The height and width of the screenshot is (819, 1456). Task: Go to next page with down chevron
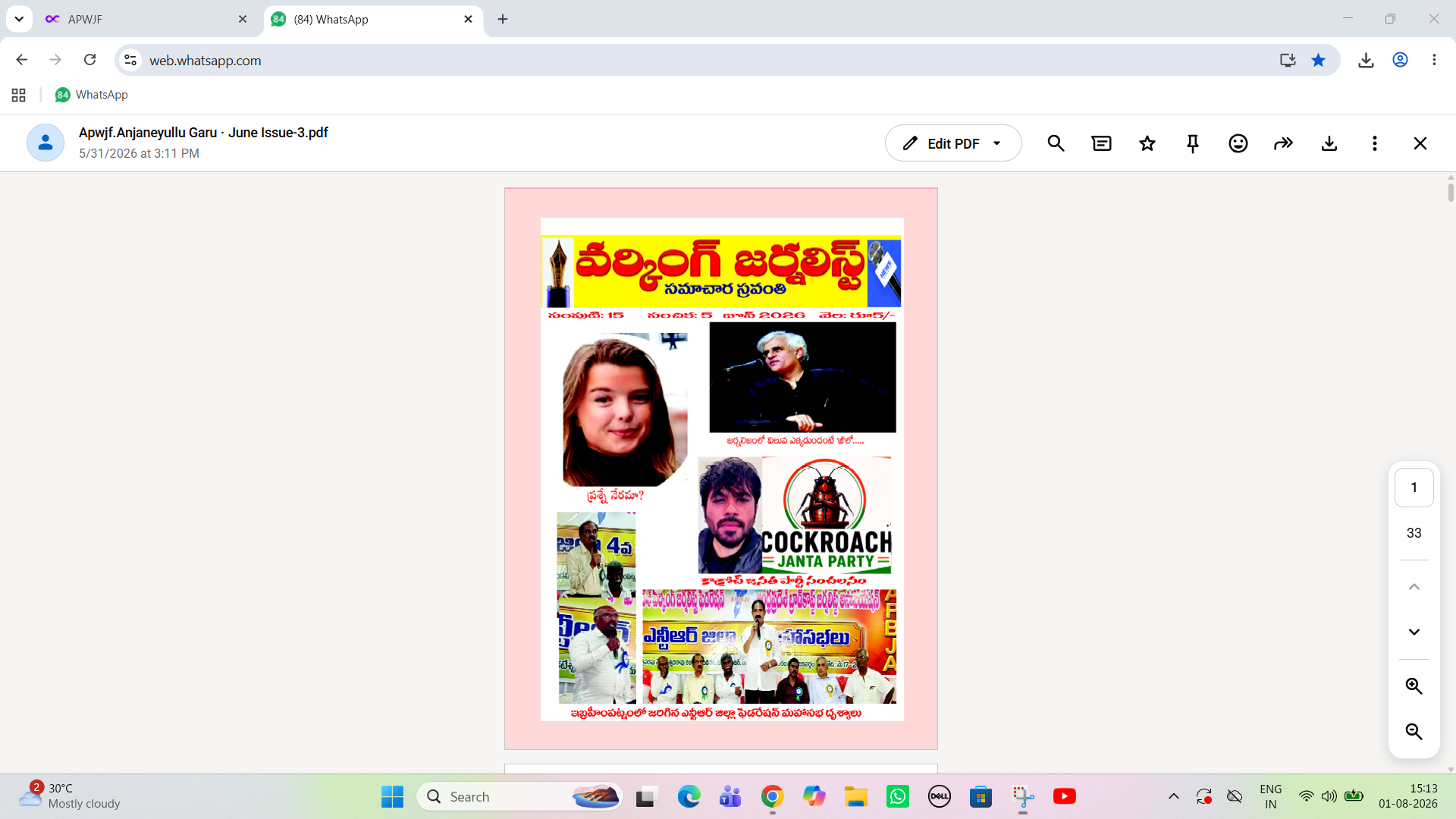pyautogui.click(x=1414, y=632)
